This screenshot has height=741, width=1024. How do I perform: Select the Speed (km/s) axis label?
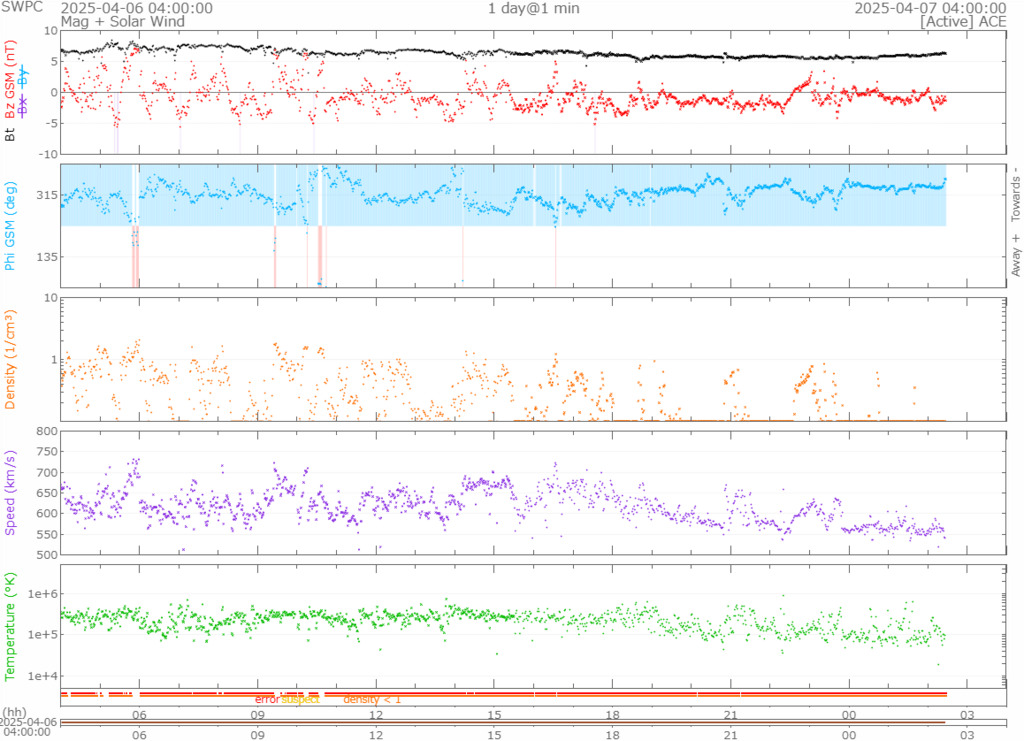pyautogui.click(x=12, y=492)
